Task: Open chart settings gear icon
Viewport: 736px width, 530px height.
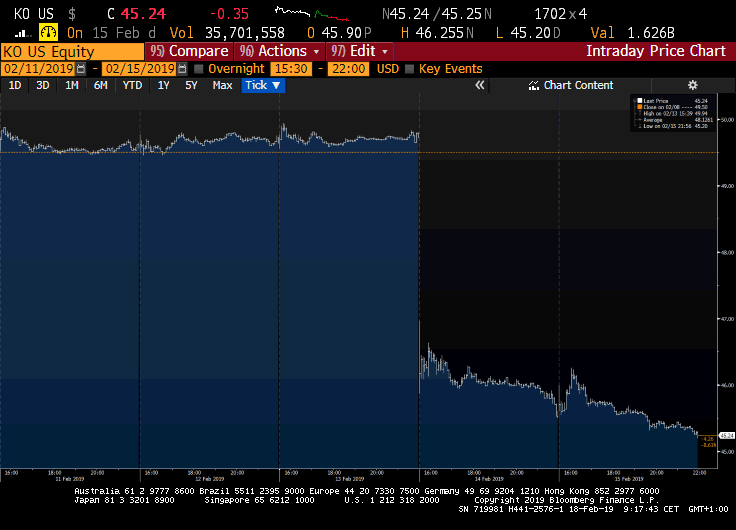Action: tap(692, 85)
